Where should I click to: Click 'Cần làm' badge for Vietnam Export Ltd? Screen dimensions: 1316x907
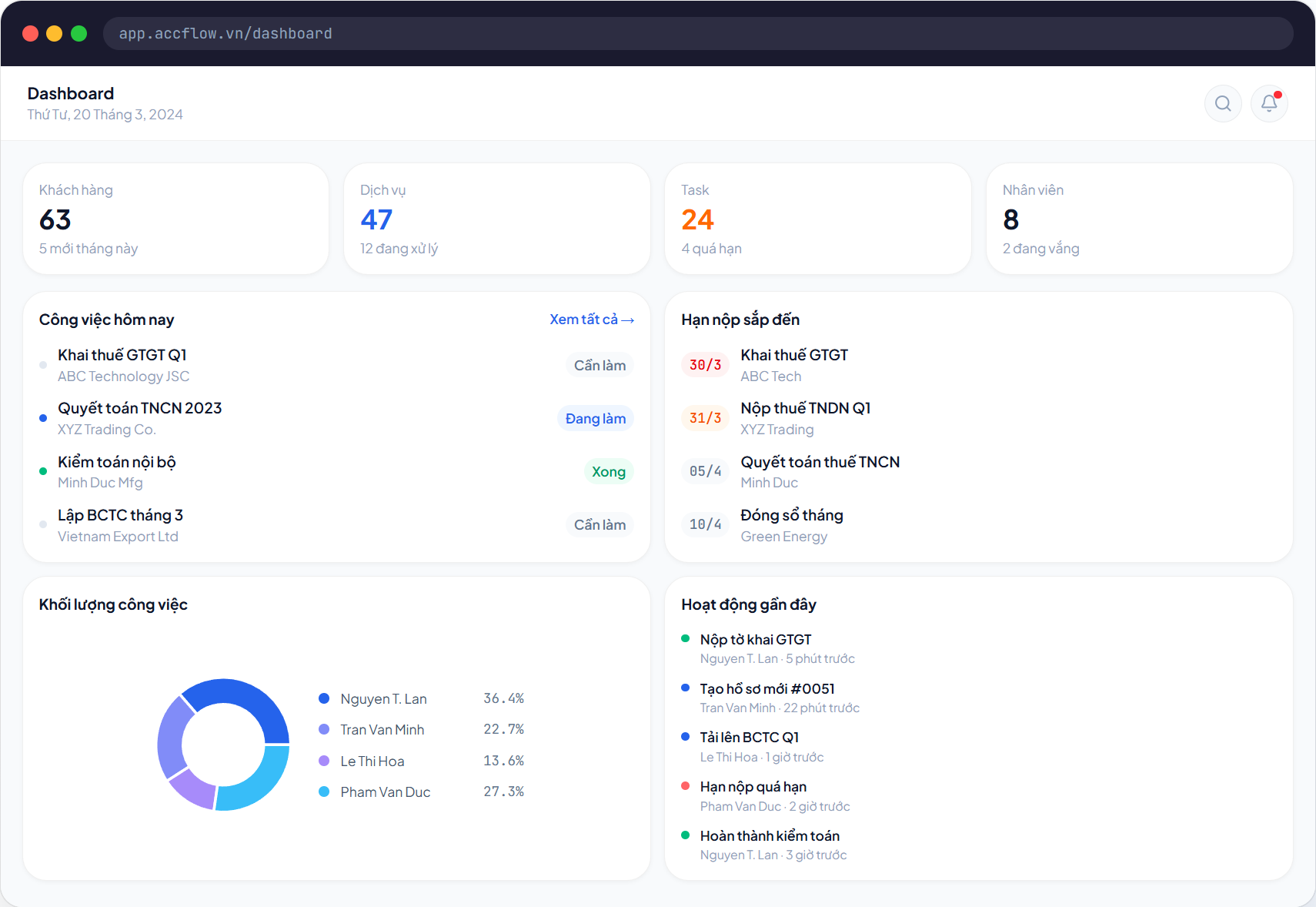(600, 524)
